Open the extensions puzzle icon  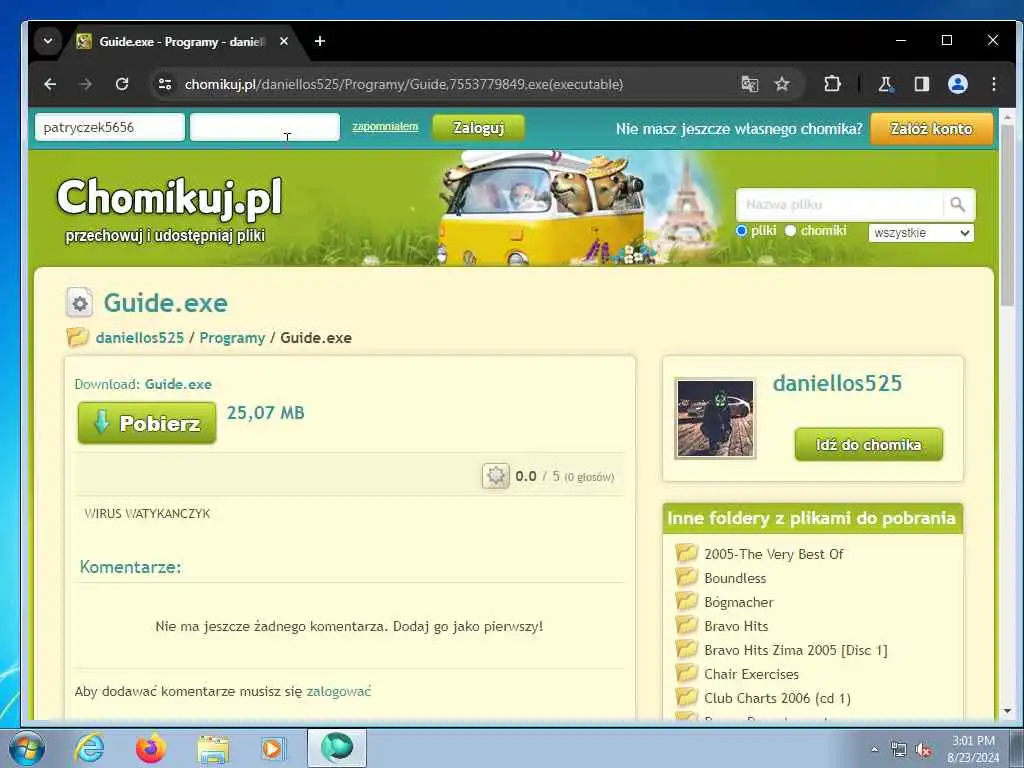[832, 84]
